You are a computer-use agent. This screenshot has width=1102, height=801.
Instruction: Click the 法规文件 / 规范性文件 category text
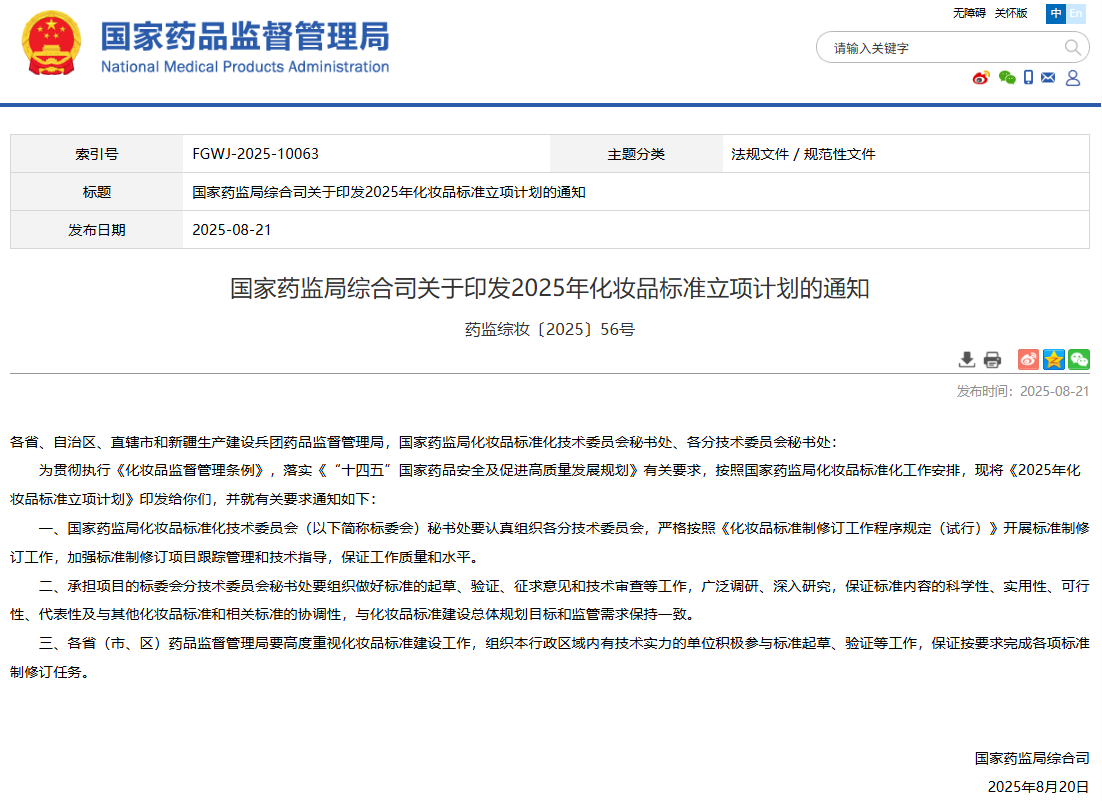tap(803, 154)
